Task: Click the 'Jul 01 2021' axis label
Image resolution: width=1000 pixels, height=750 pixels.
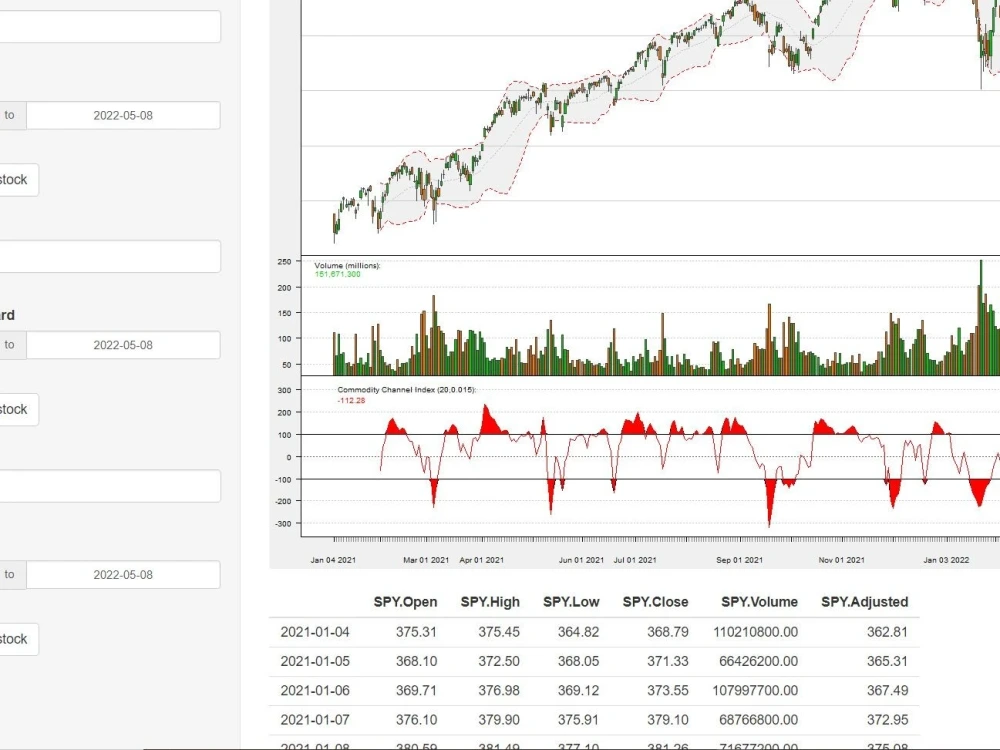Action: tap(635, 560)
